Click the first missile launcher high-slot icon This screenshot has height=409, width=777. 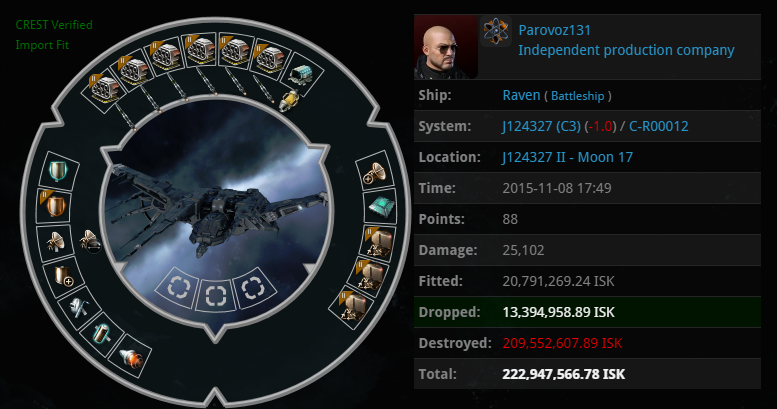pyautogui.click(x=102, y=89)
